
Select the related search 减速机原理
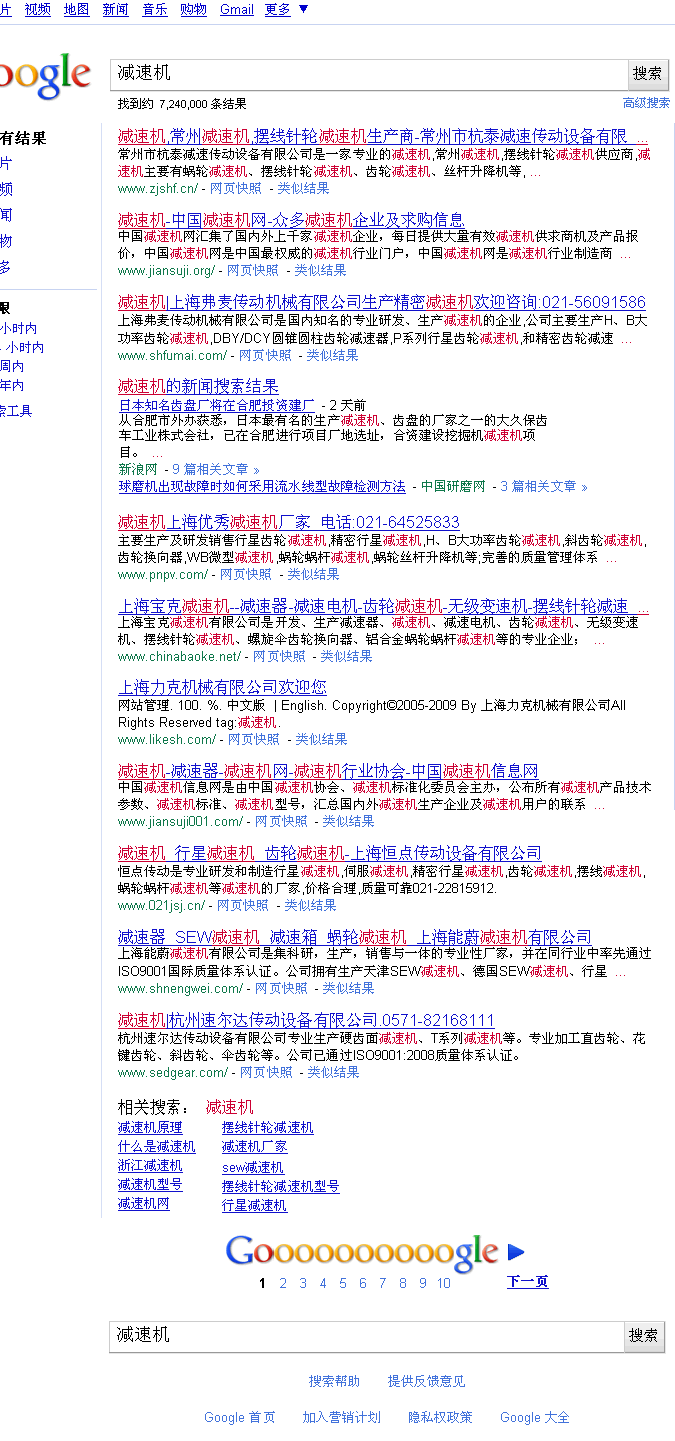click(150, 1128)
